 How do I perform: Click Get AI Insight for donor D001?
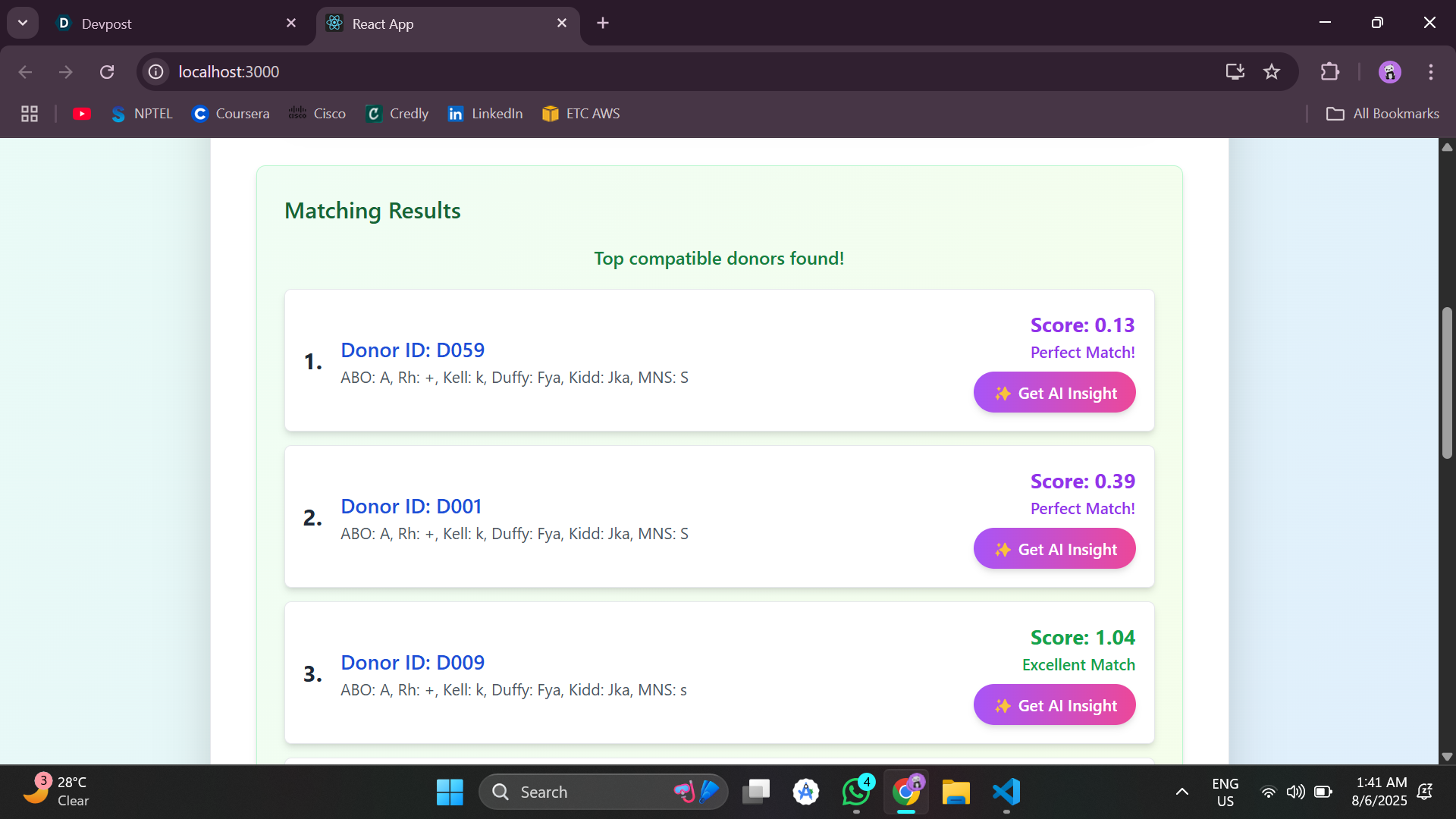pyautogui.click(x=1054, y=549)
